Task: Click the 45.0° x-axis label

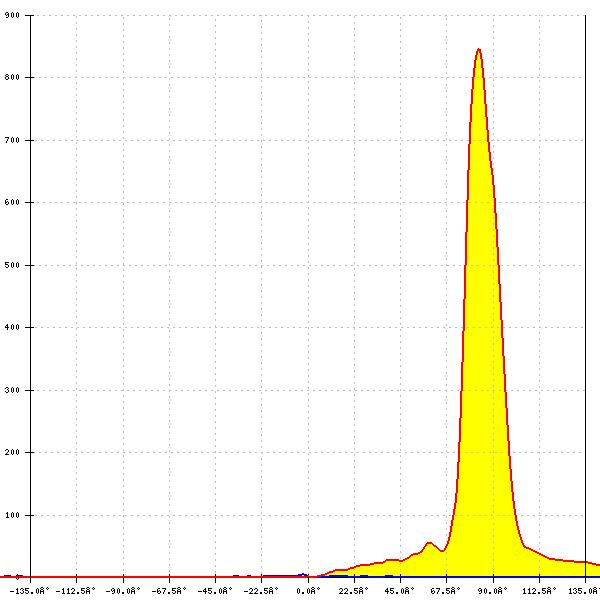Action: 400,591
